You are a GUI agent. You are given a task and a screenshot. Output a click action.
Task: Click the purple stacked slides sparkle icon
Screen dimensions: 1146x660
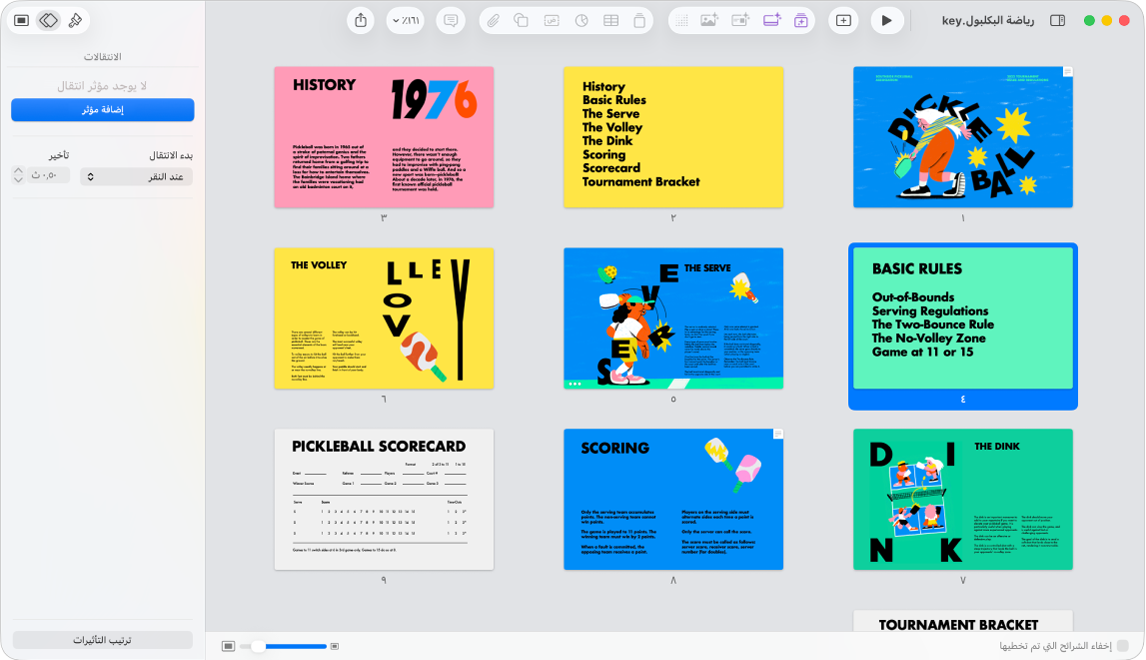(801, 20)
